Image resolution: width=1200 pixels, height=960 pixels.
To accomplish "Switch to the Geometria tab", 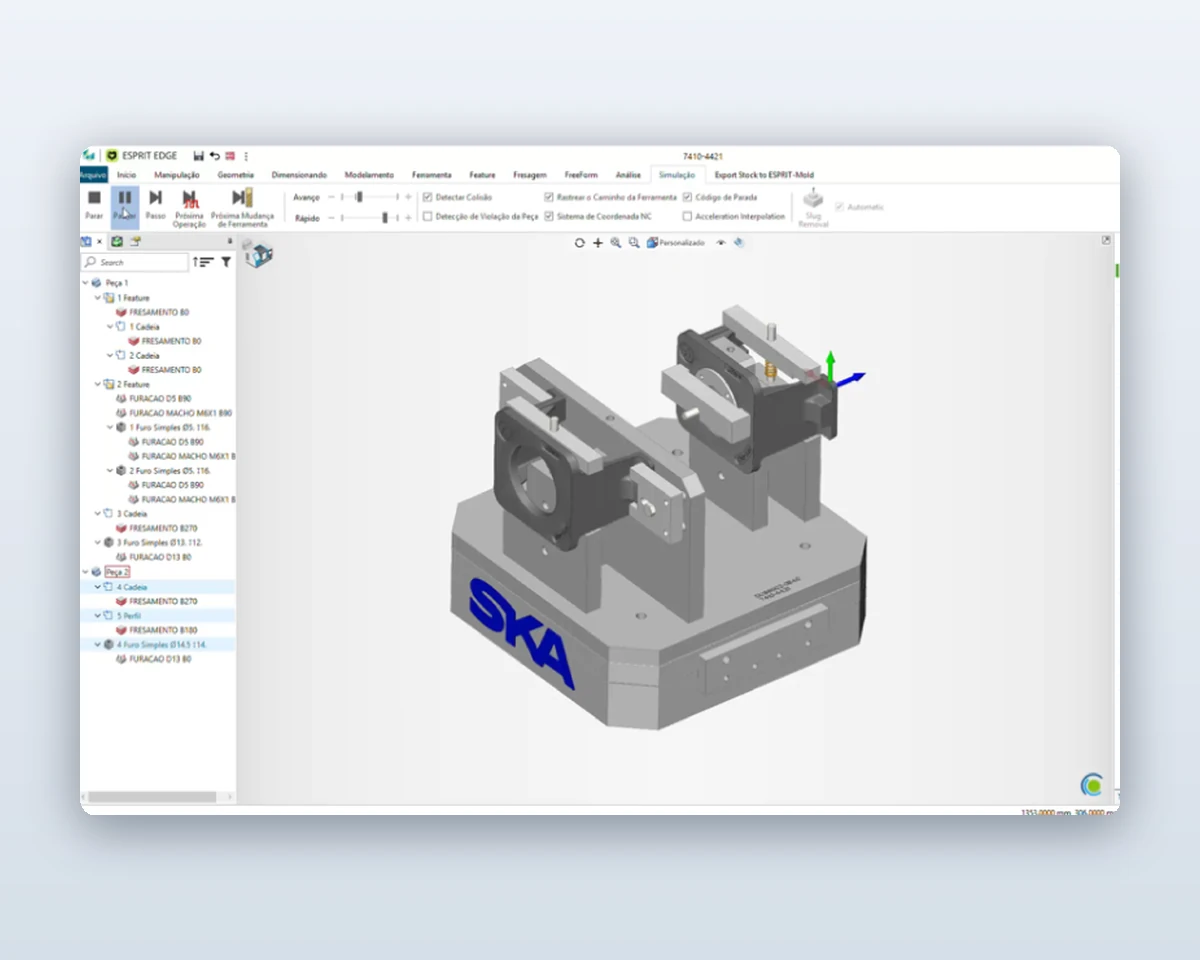I will click(235, 175).
